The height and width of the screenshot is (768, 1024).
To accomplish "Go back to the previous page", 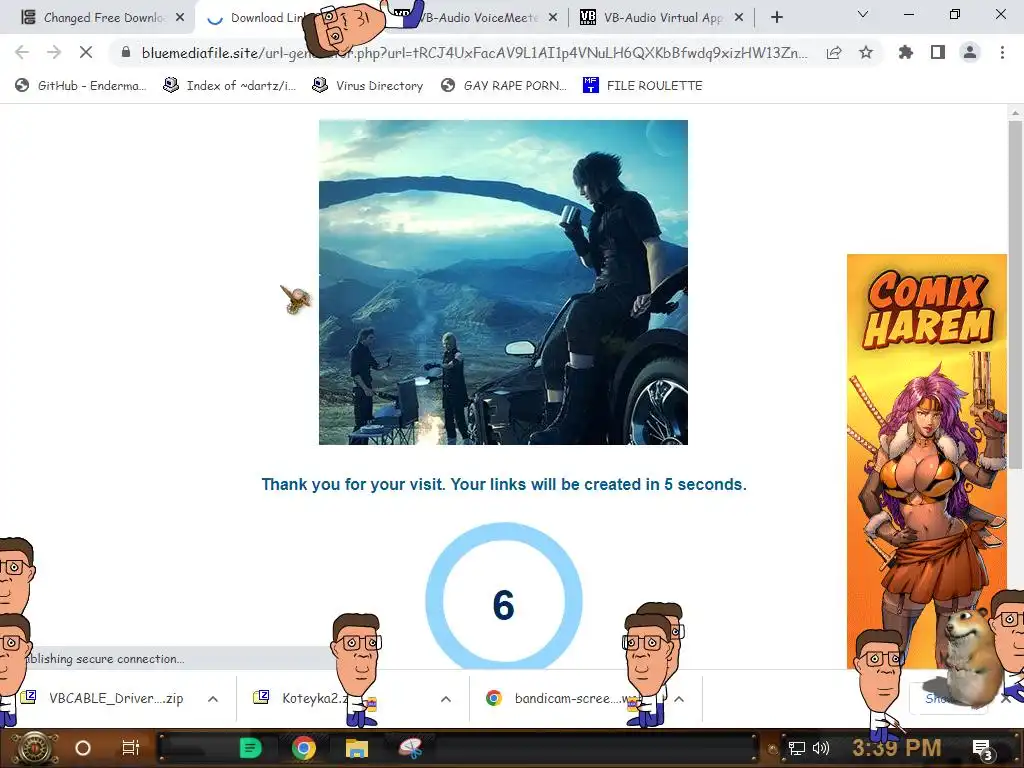I will pos(22,52).
